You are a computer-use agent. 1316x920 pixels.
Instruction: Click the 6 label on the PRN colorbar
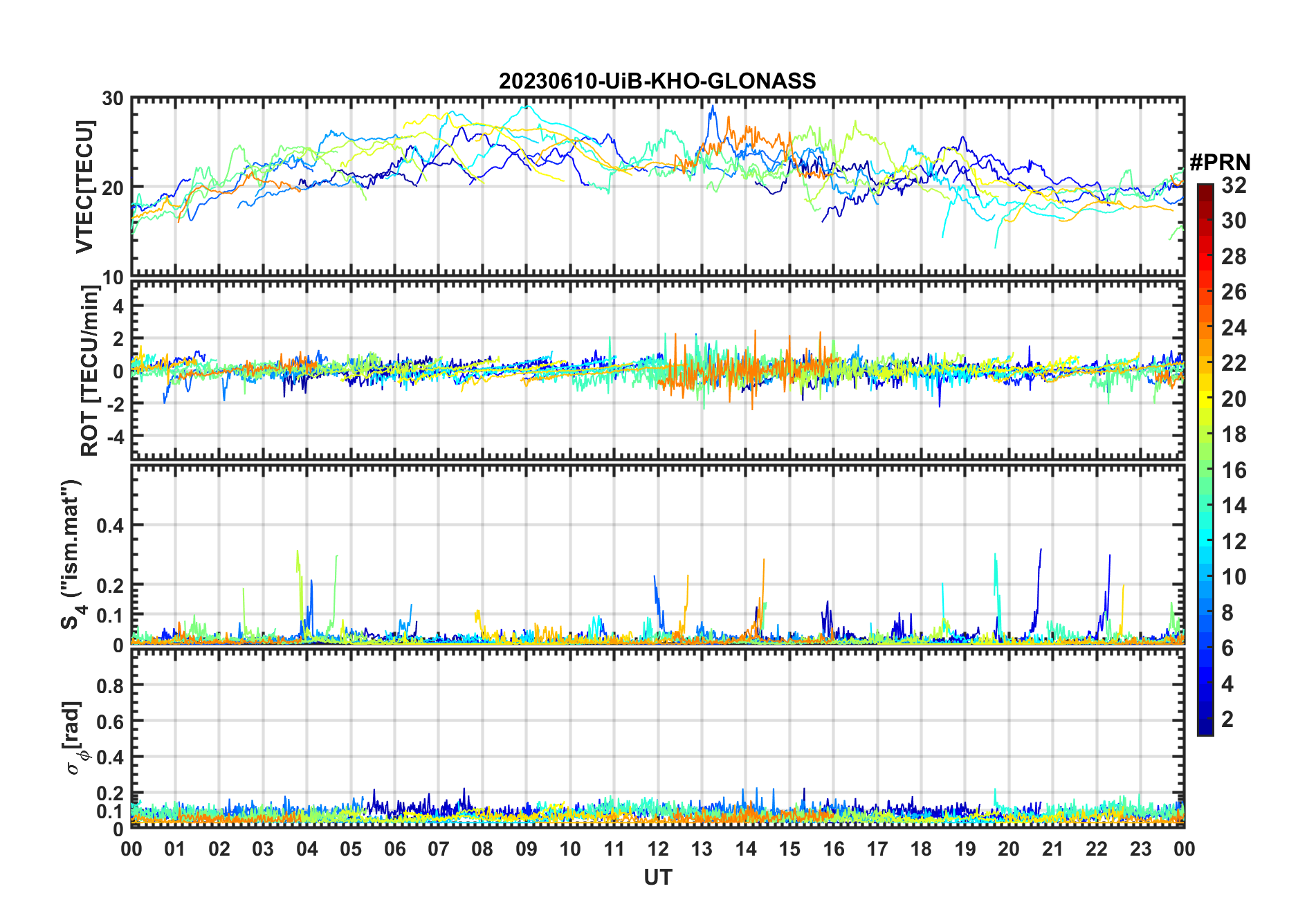(x=1227, y=648)
